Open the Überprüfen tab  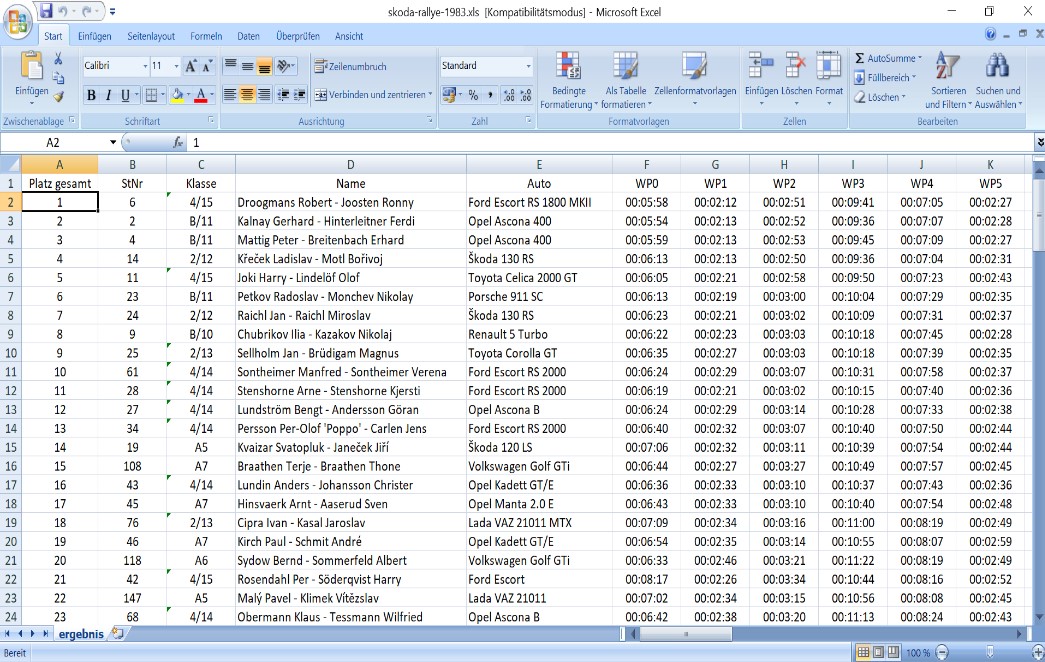(298, 36)
